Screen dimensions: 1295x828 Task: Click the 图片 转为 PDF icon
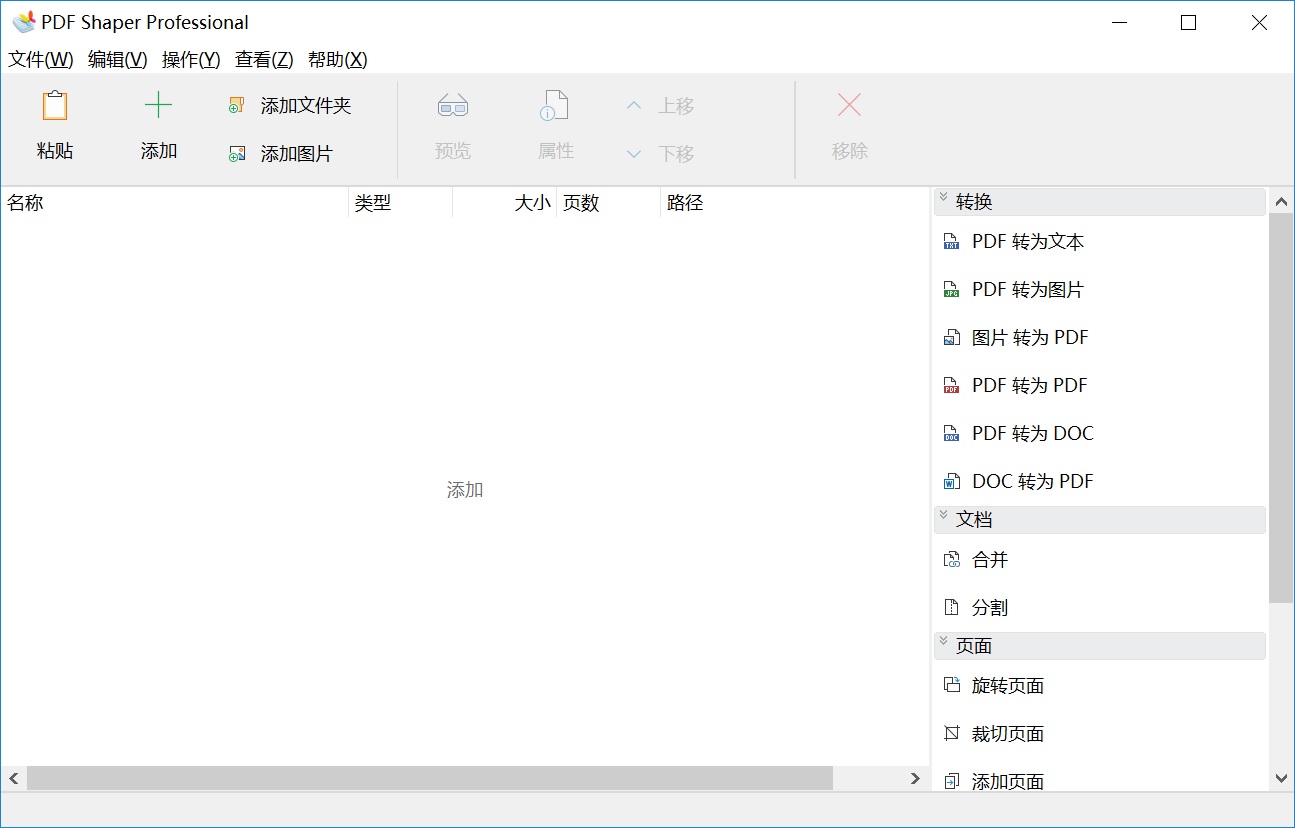point(951,337)
